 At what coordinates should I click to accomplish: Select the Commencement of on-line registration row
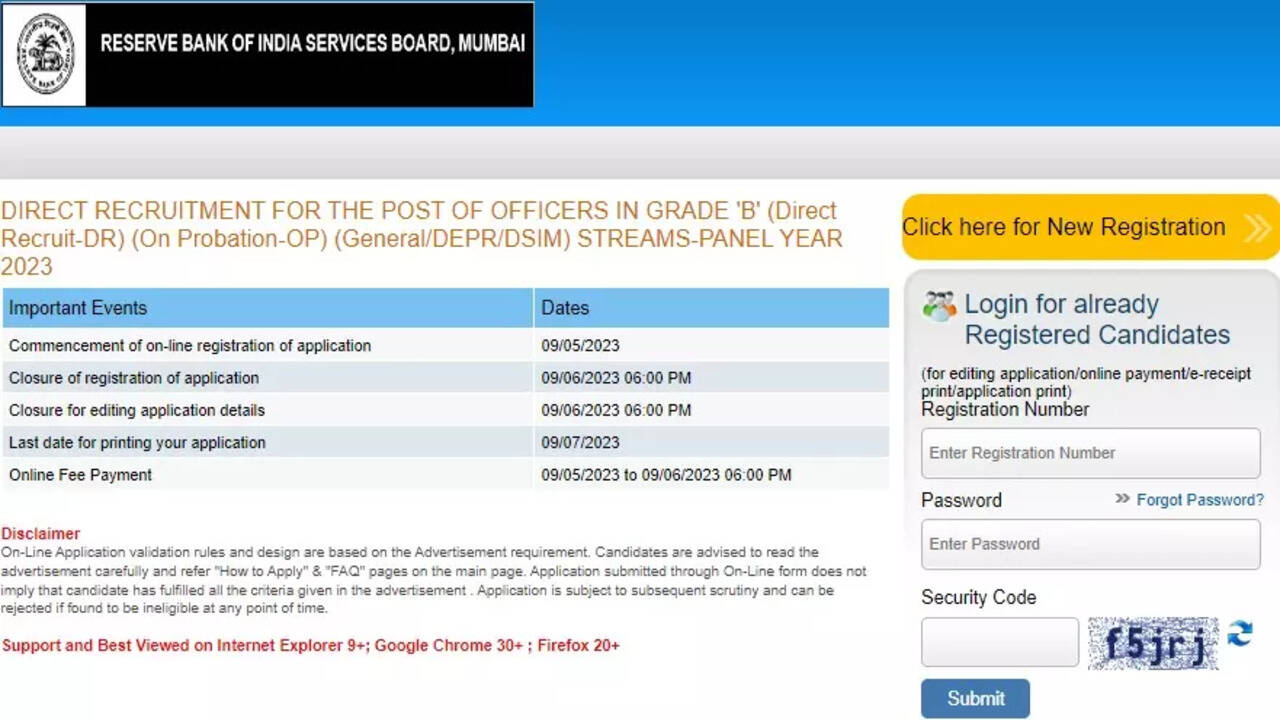coord(190,346)
